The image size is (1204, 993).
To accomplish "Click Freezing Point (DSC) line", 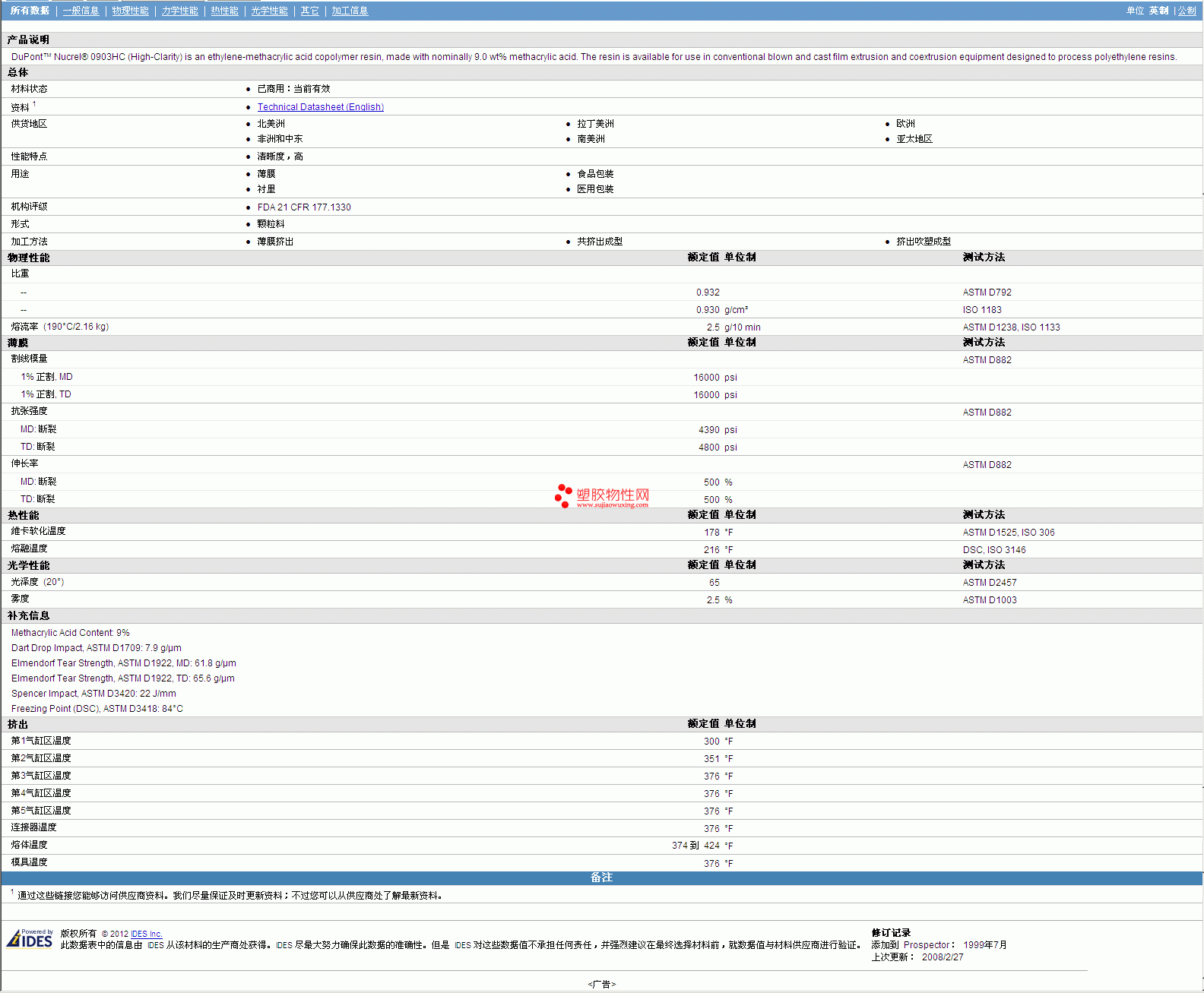I will (x=97, y=709).
